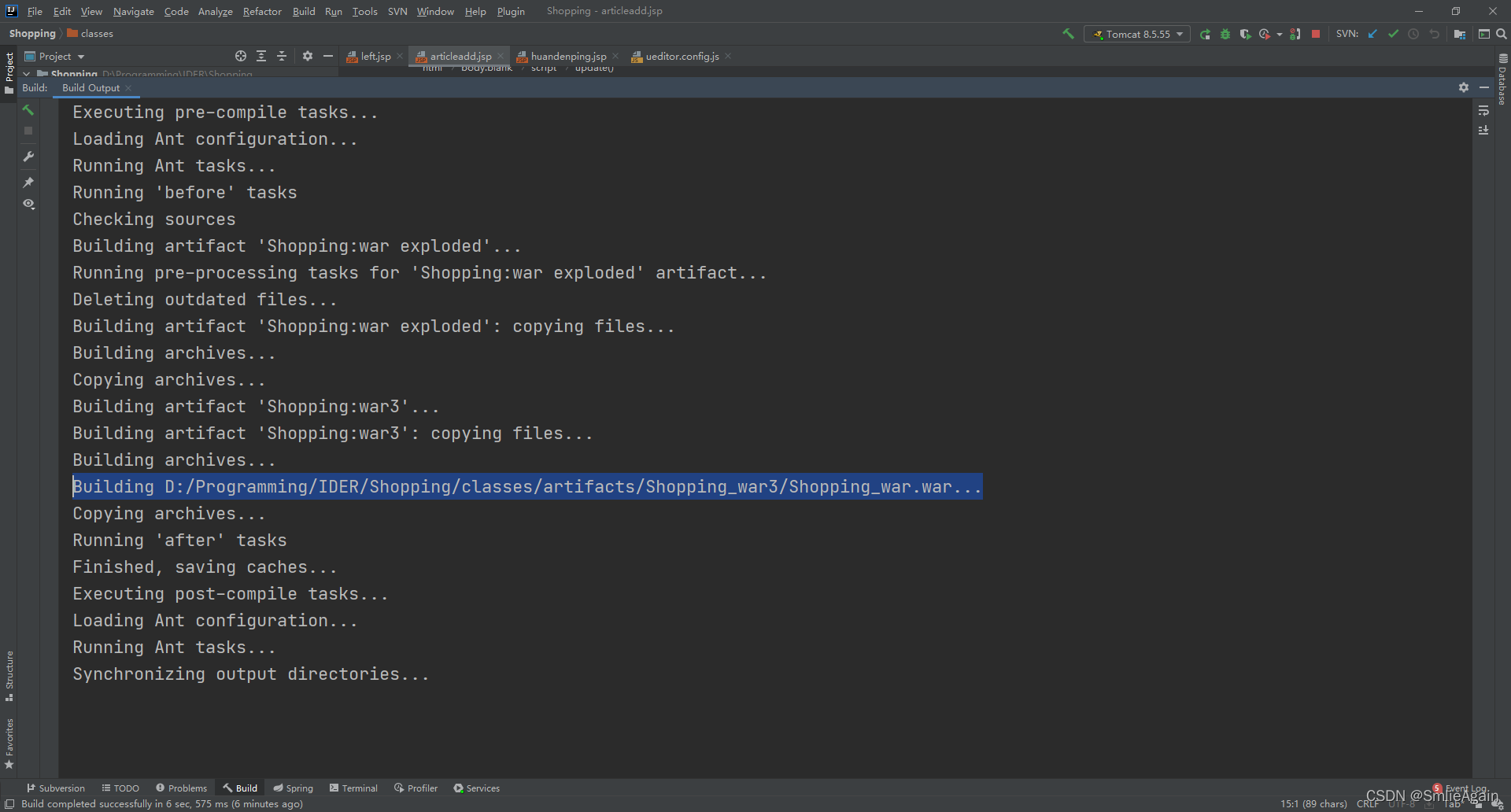Open the Problems tool window
Image resolution: width=1511 pixels, height=812 pixels.
(181, 788)
